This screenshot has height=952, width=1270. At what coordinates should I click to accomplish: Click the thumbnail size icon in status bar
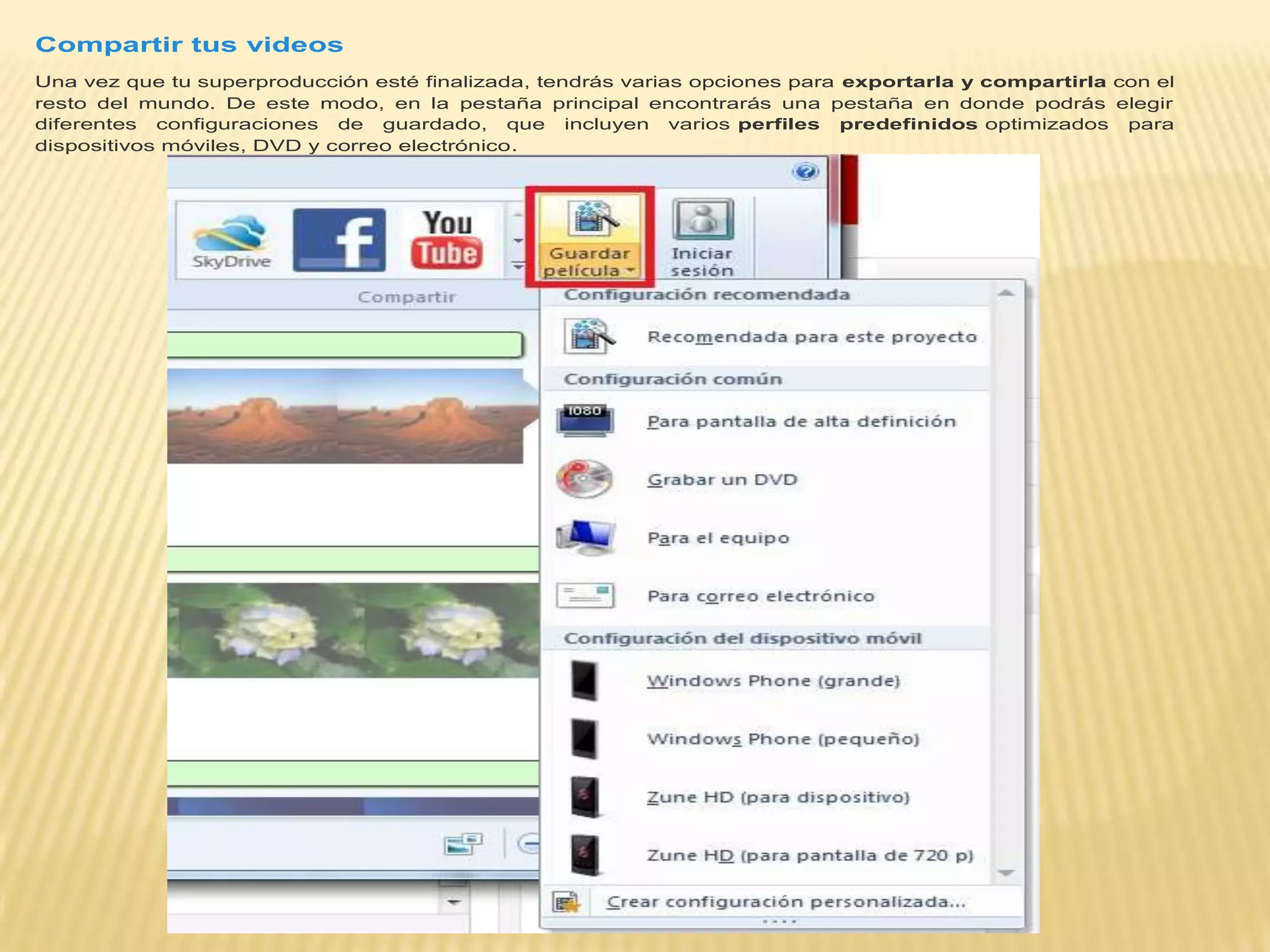tap(463, 844)
